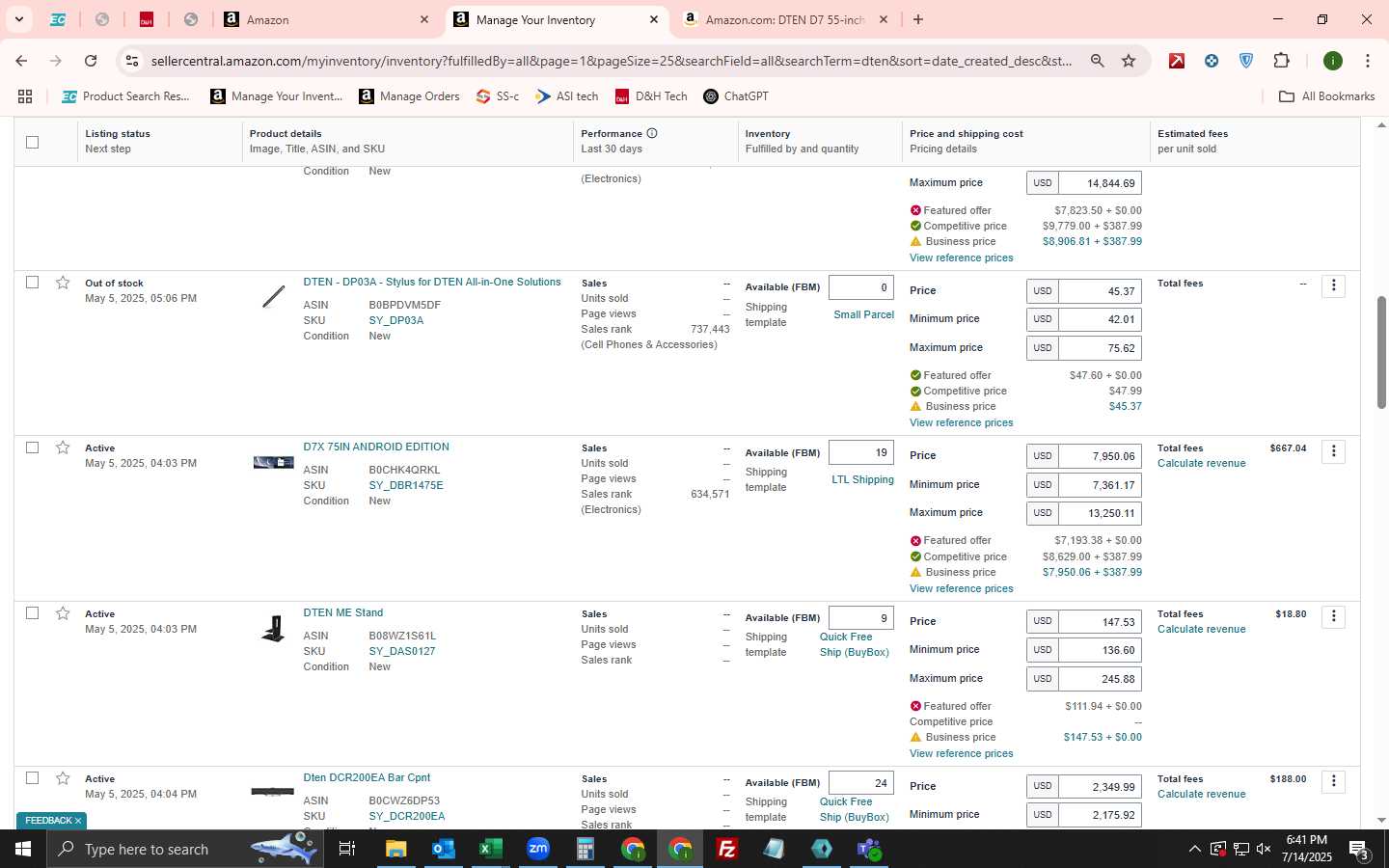Open Manage Orders bookmark
Viewport: 1389px width, 868px height.
click(x=410, y=96)
